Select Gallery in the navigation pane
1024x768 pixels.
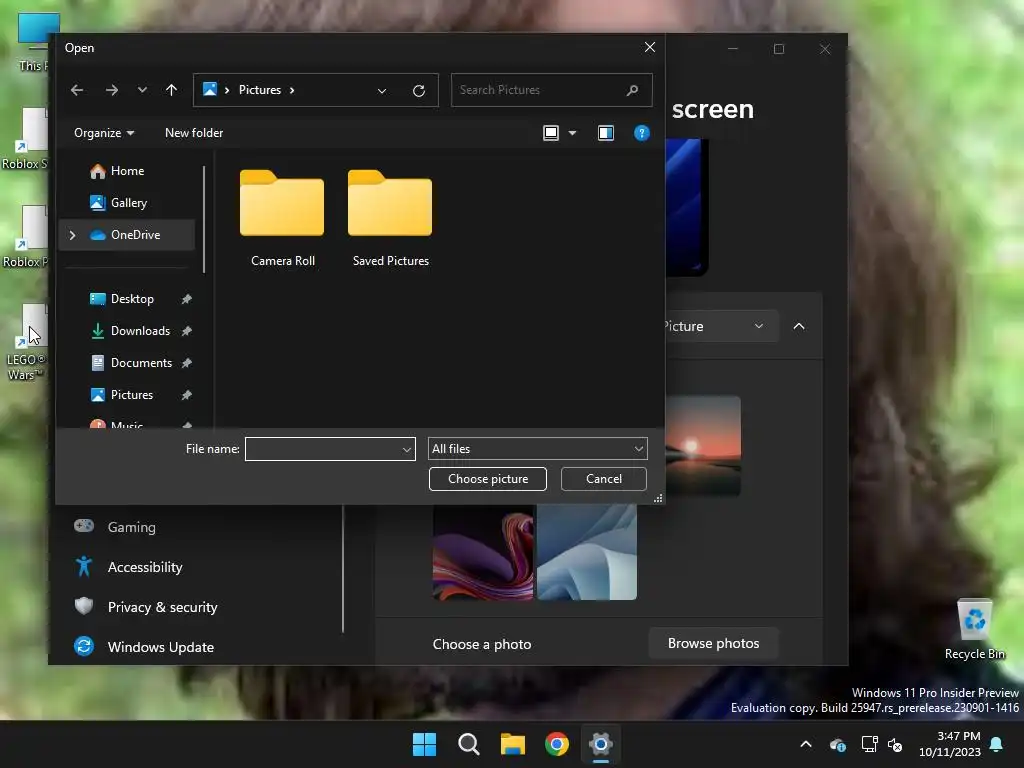[x=129, y=203]
